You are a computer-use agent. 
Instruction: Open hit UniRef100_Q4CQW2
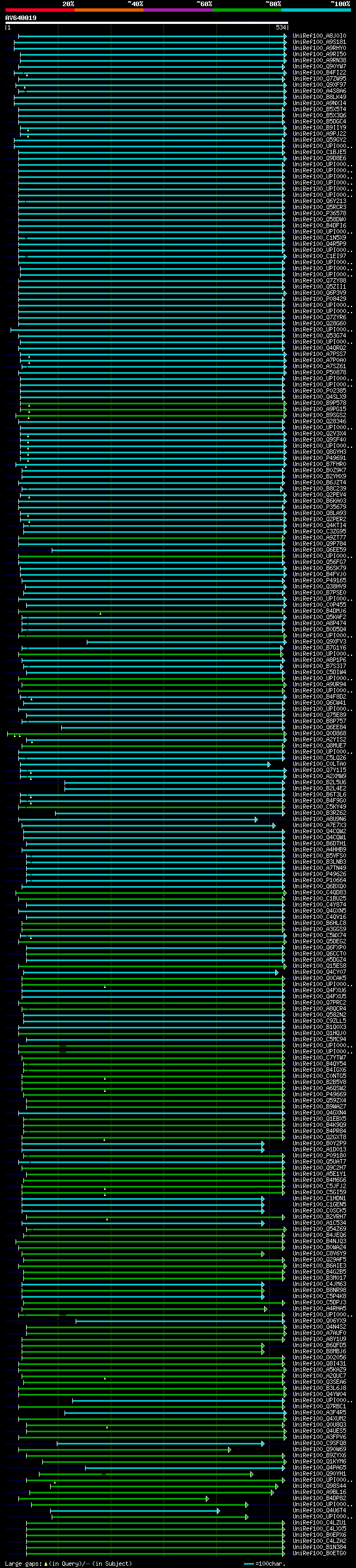point(319,832)
